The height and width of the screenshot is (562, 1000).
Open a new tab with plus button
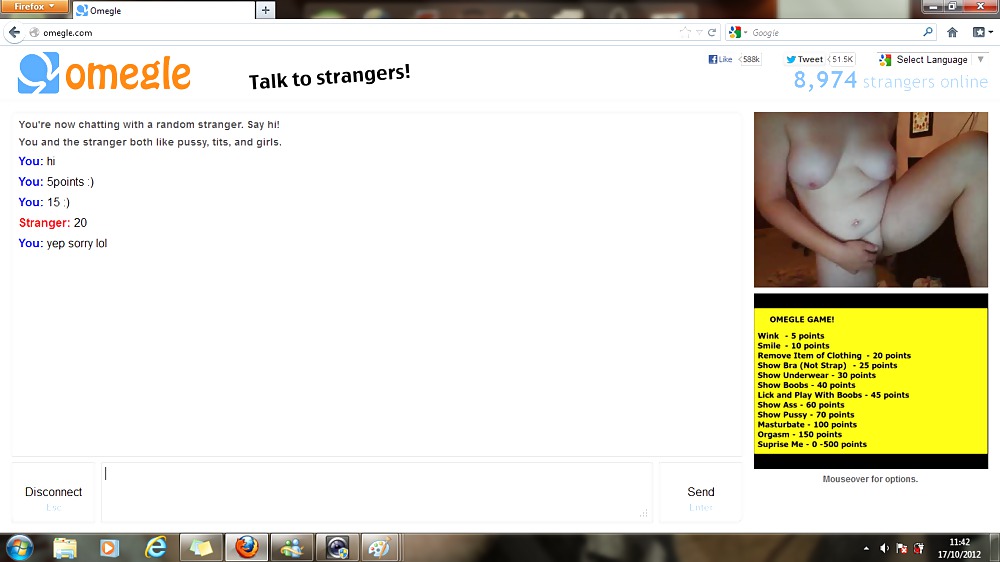click(x=265, y=10)
